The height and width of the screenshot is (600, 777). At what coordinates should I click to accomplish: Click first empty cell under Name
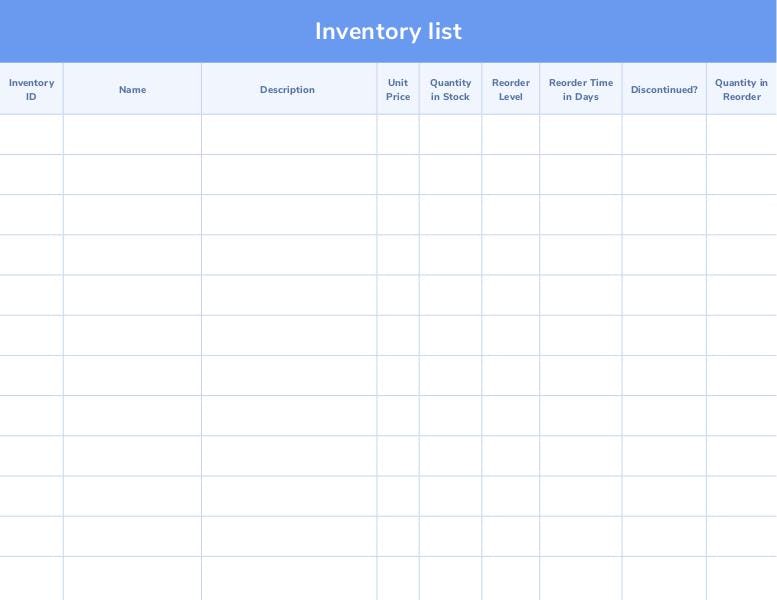(132, 135)
